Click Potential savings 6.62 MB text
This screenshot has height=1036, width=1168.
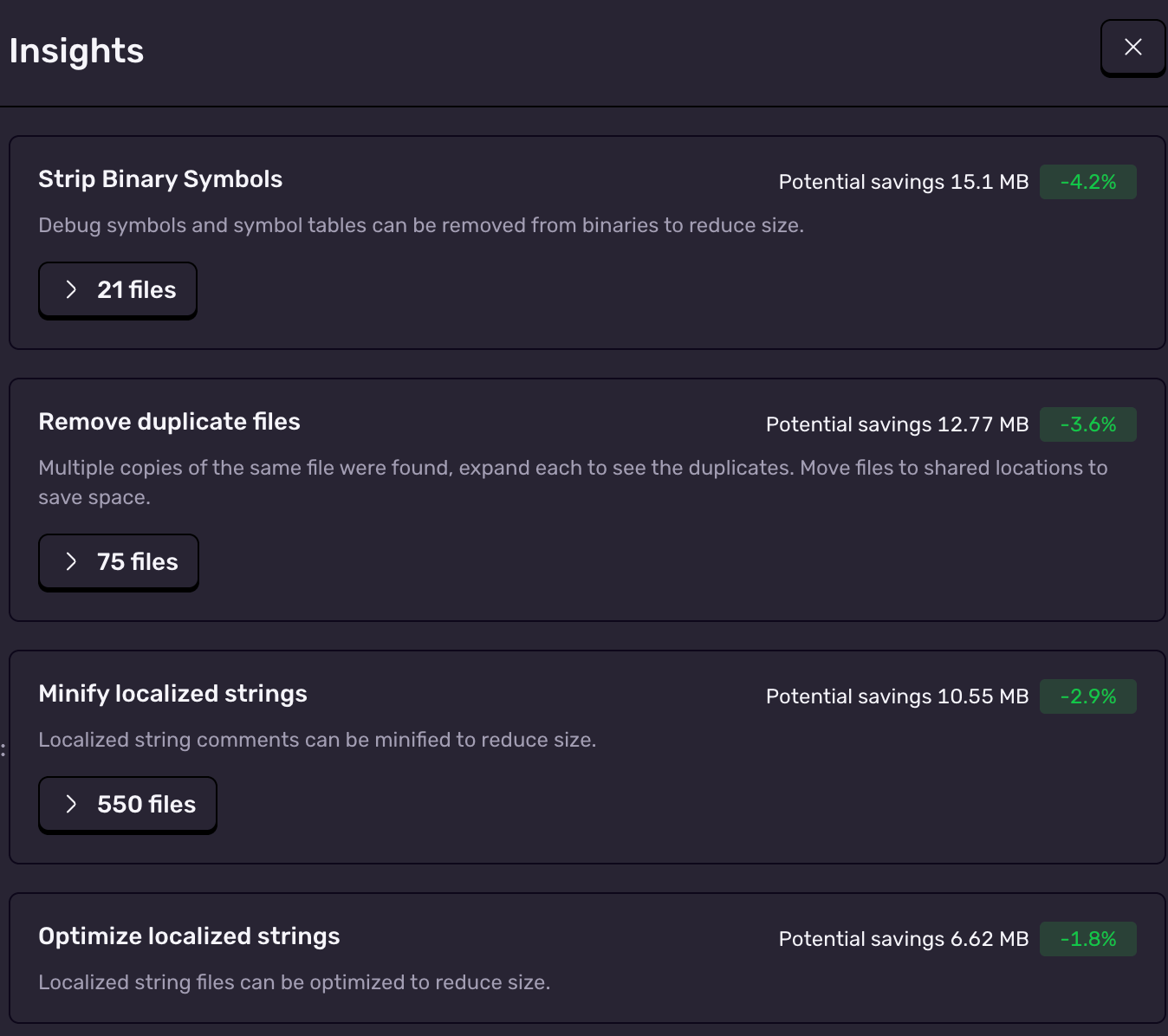point(903,938)
